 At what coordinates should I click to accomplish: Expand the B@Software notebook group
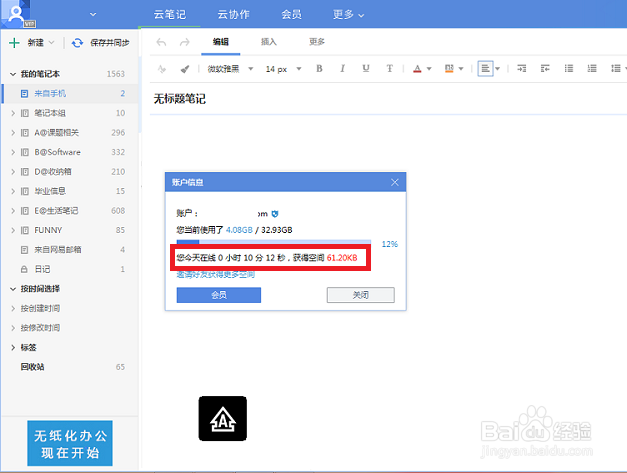click(x=13, y=152)
